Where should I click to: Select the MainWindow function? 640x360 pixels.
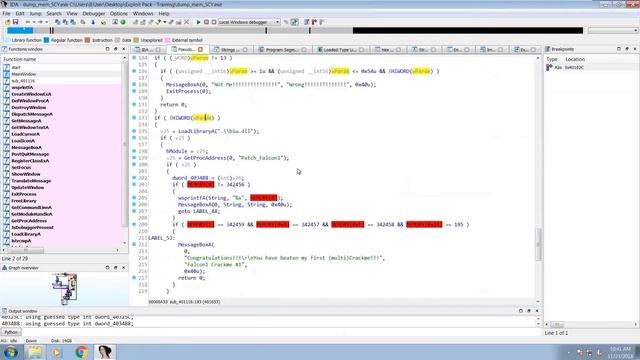(x=24, y=74)
